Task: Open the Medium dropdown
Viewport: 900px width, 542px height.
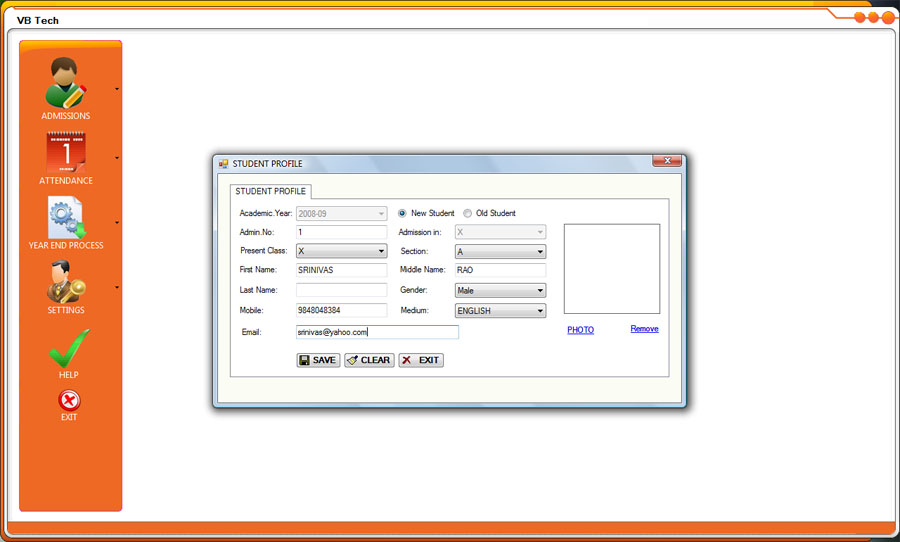Action: pos(500,311)
